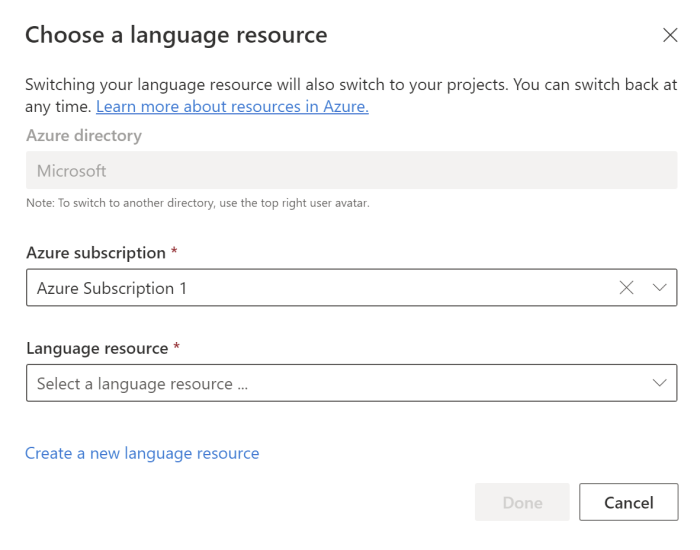700x550 pixels.
Task: Expand the Azure subscription chevron arrow
Action: pos(659,288)
